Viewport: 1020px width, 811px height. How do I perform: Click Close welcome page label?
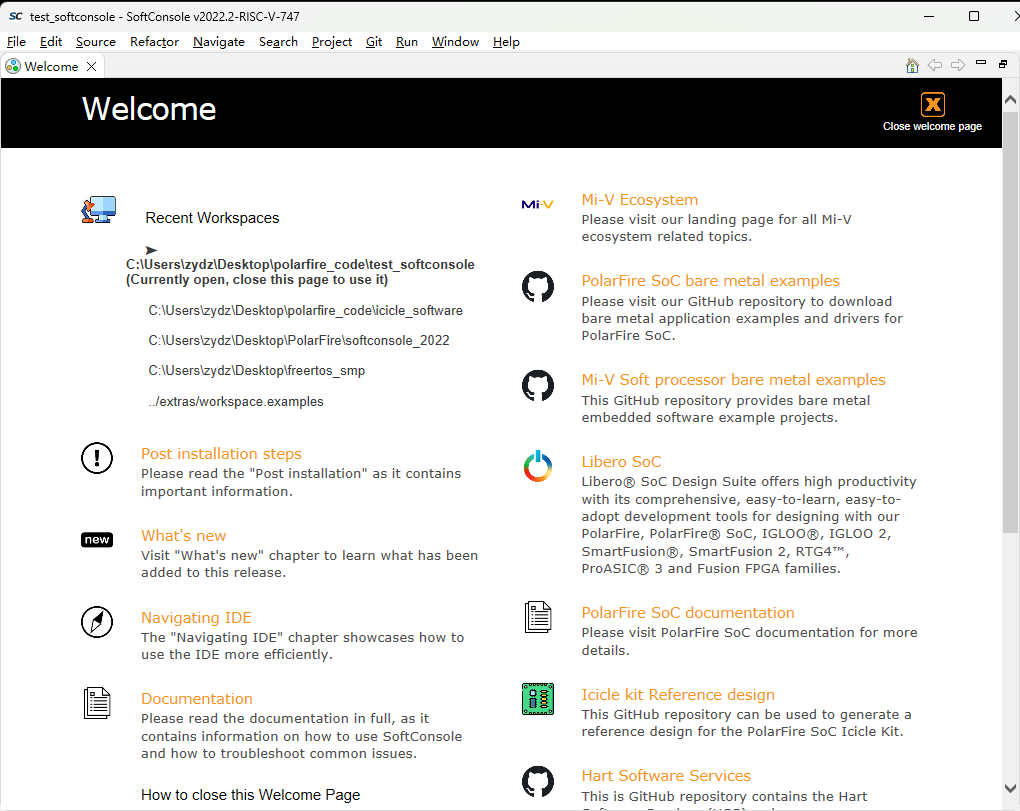tap(932, 126)
